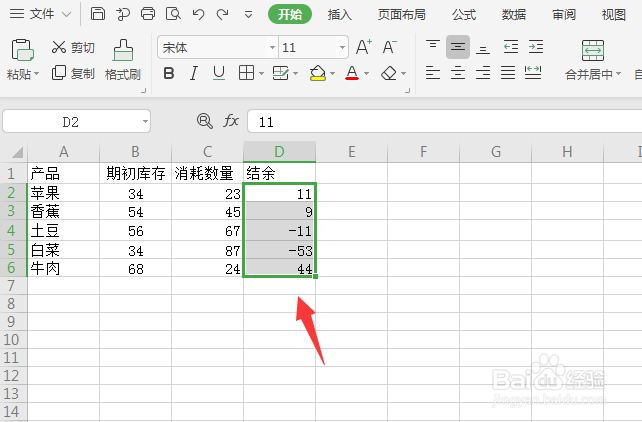Click the Save icon in quick toolbar
The width and height of the screenshot is (642, 422).
(x=97, y=14)
